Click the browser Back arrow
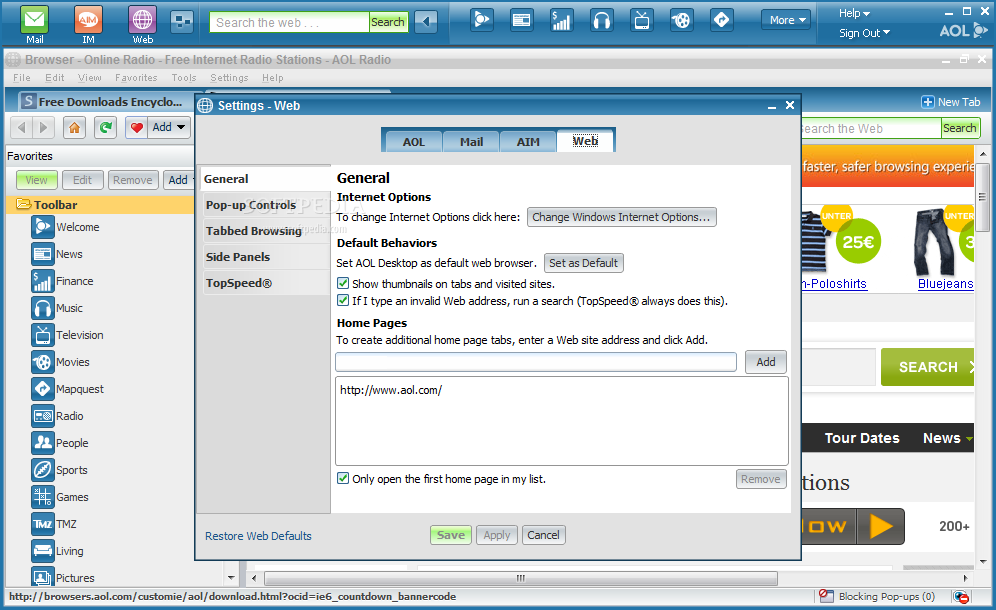Viewport: 996px width, 610px height. pyautogui.click(x=22, y=128)
